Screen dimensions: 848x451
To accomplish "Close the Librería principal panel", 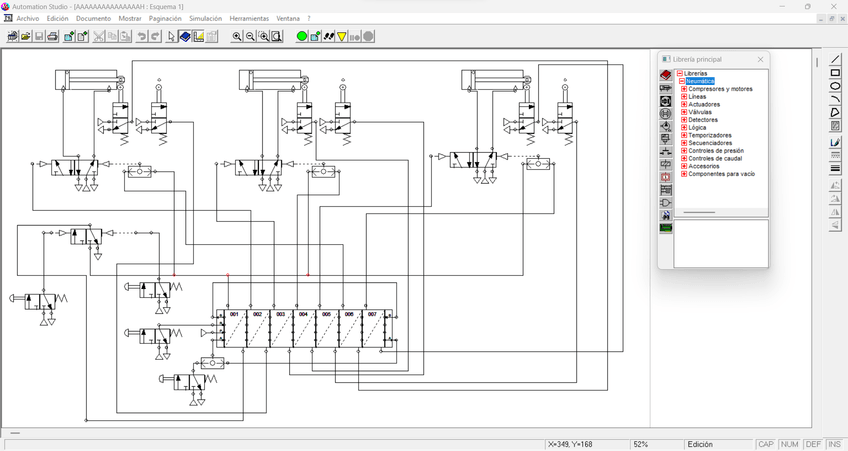I will coord(760,59).
